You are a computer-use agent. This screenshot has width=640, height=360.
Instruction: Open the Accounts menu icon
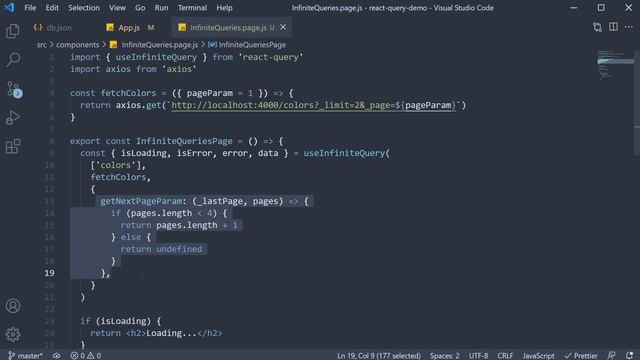(13, 306)
